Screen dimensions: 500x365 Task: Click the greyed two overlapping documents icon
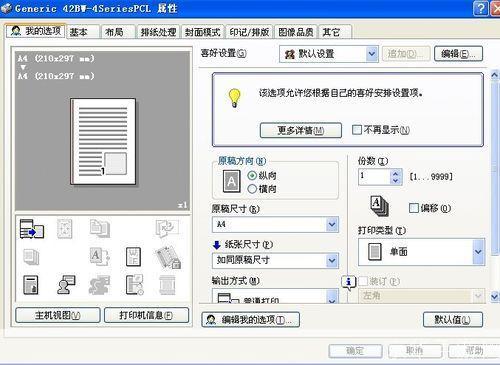tap(100, 228)
